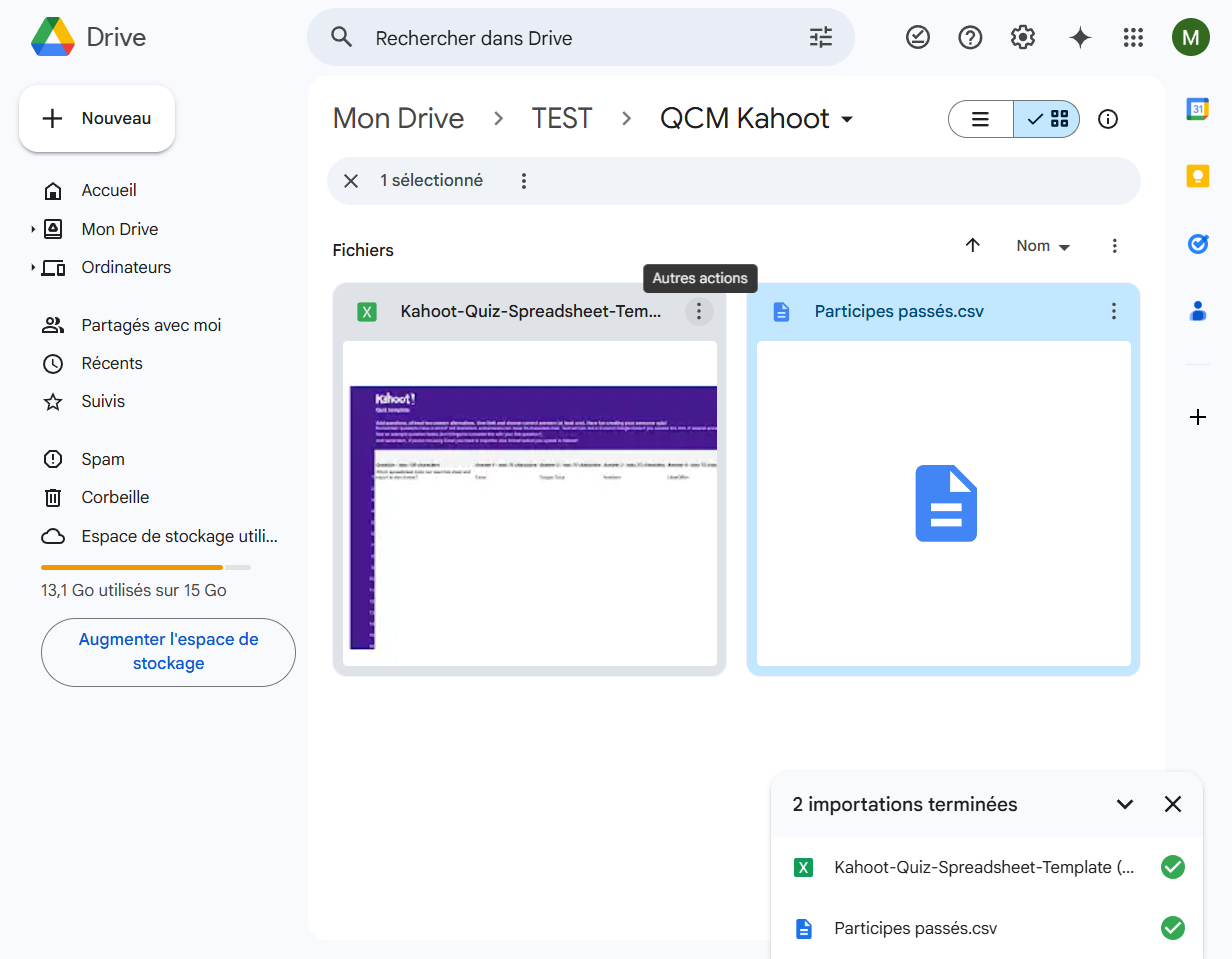
Task: Navigate to TEST breadcrumb
Action: pos(562,119)
